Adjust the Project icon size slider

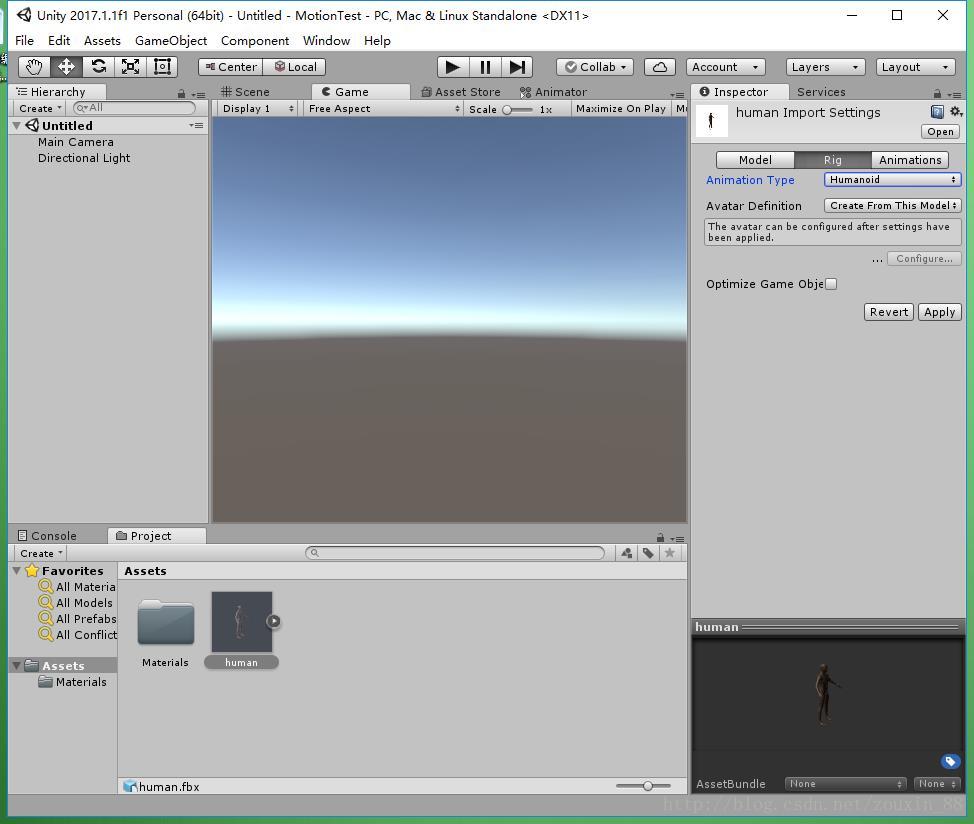[x=644, y=786]
